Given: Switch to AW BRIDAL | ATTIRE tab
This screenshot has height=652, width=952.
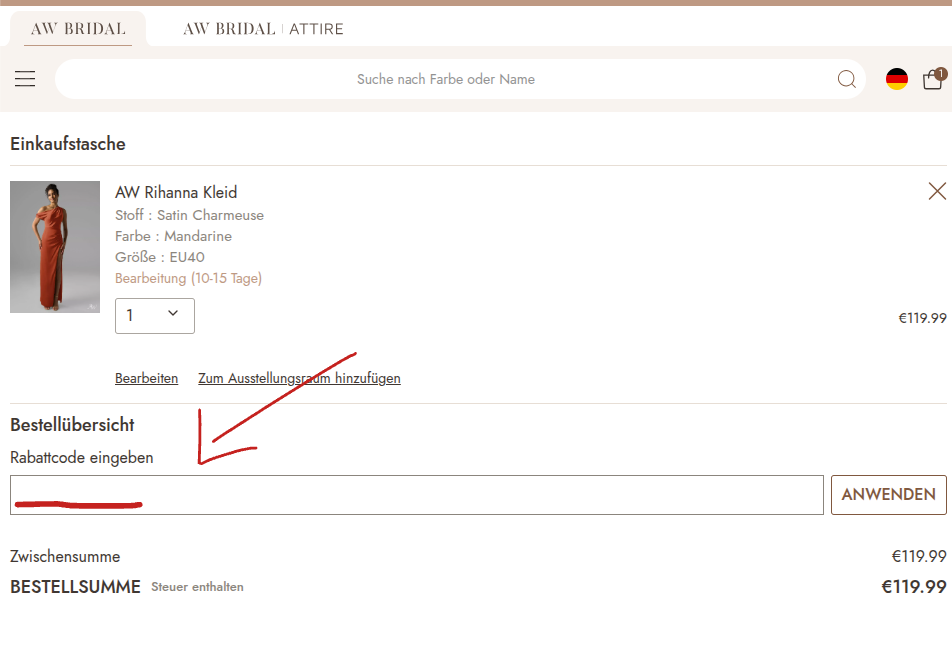Looking at the screenshot, I should coord(263,29).
